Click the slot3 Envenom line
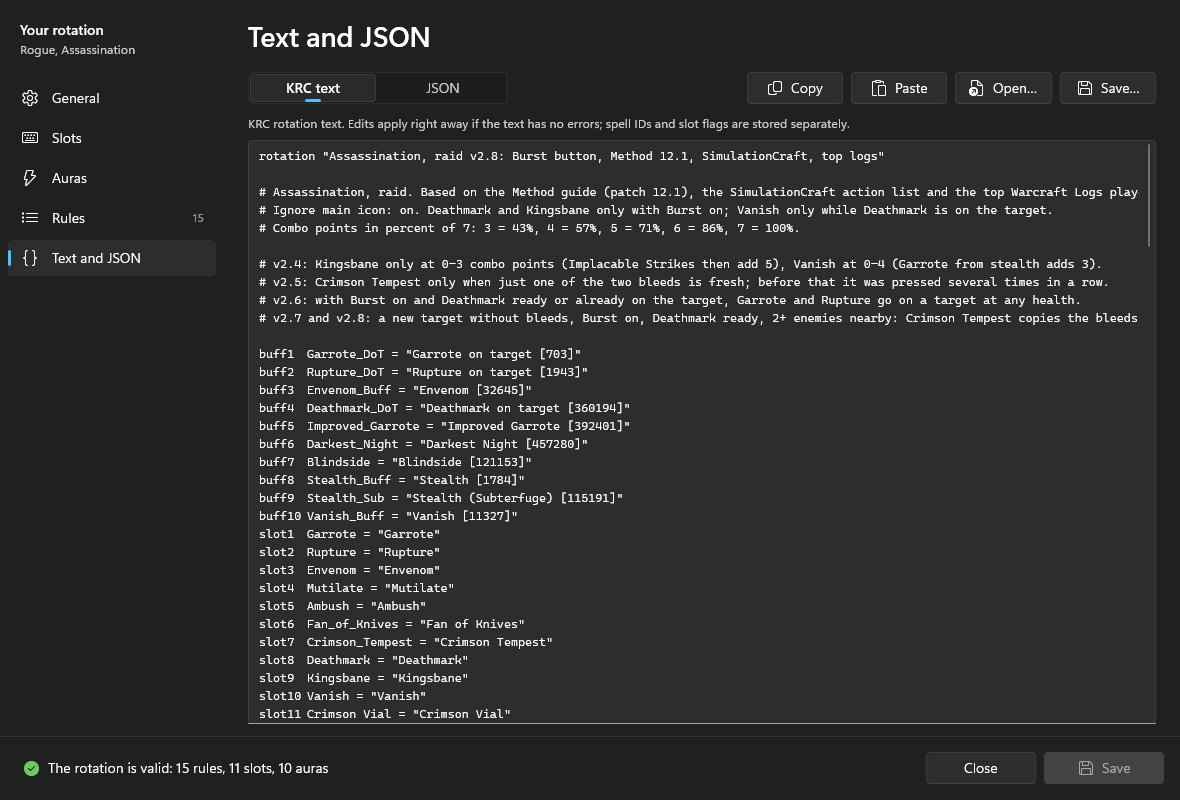This screenshot has height=800, width=1180. (349, 570)
